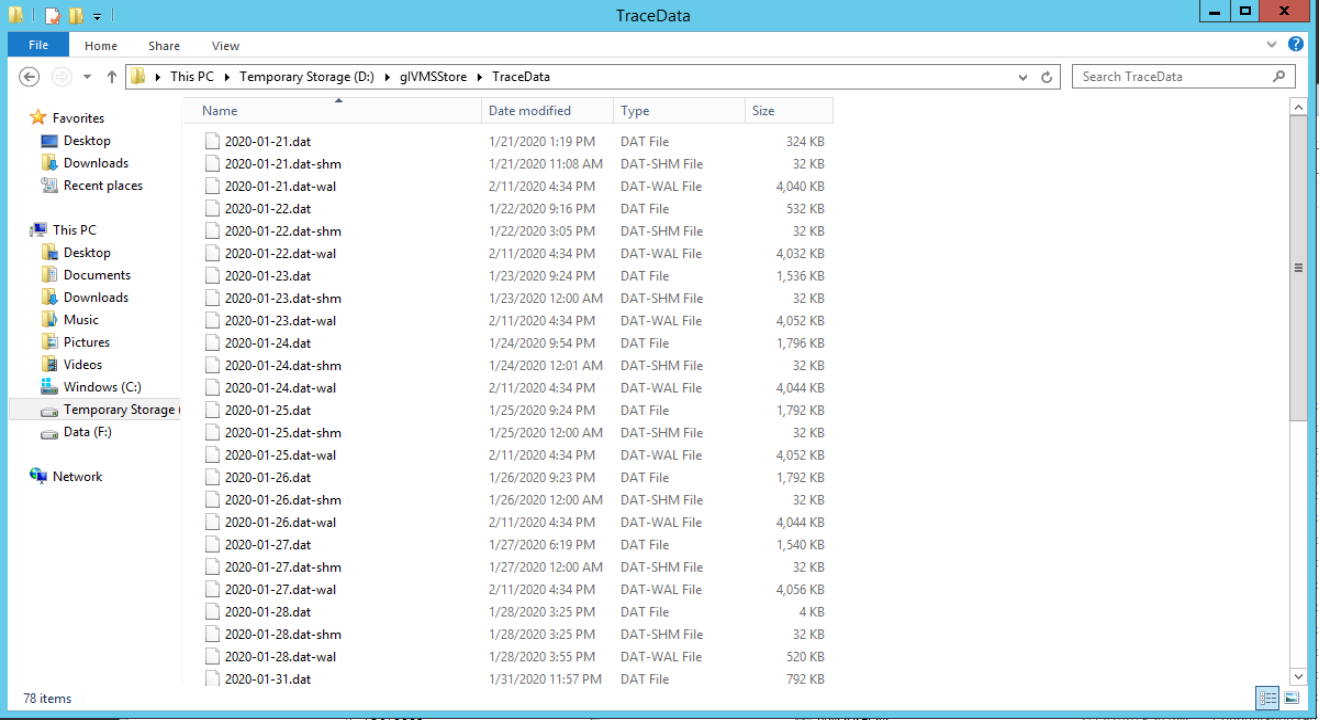Open the Explorer Help question mark
The height and width of the screenshot is (721, 1320).
click(x=1296, y=45)
